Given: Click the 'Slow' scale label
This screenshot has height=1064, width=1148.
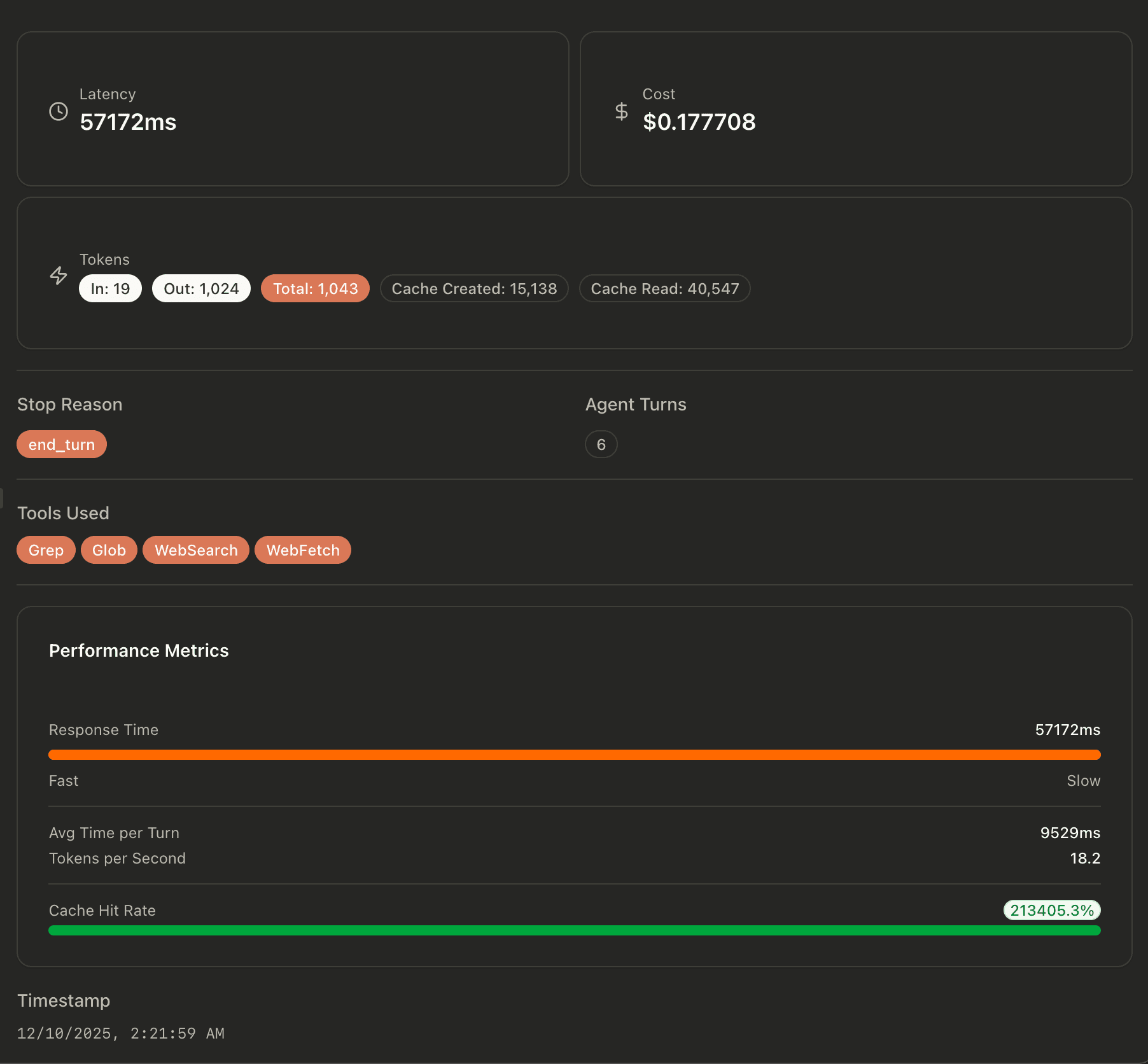Looking at the screenshot, I should pos(1084,781).
